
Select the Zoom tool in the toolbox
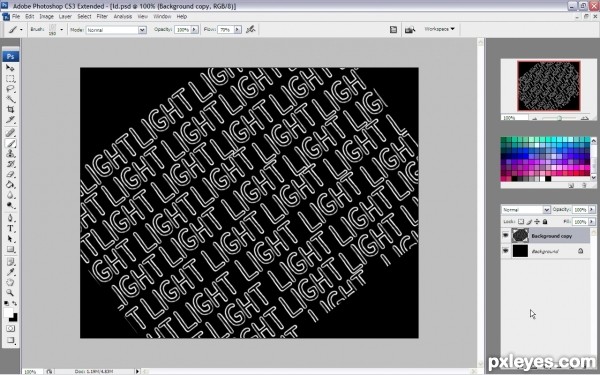(10, 293)
